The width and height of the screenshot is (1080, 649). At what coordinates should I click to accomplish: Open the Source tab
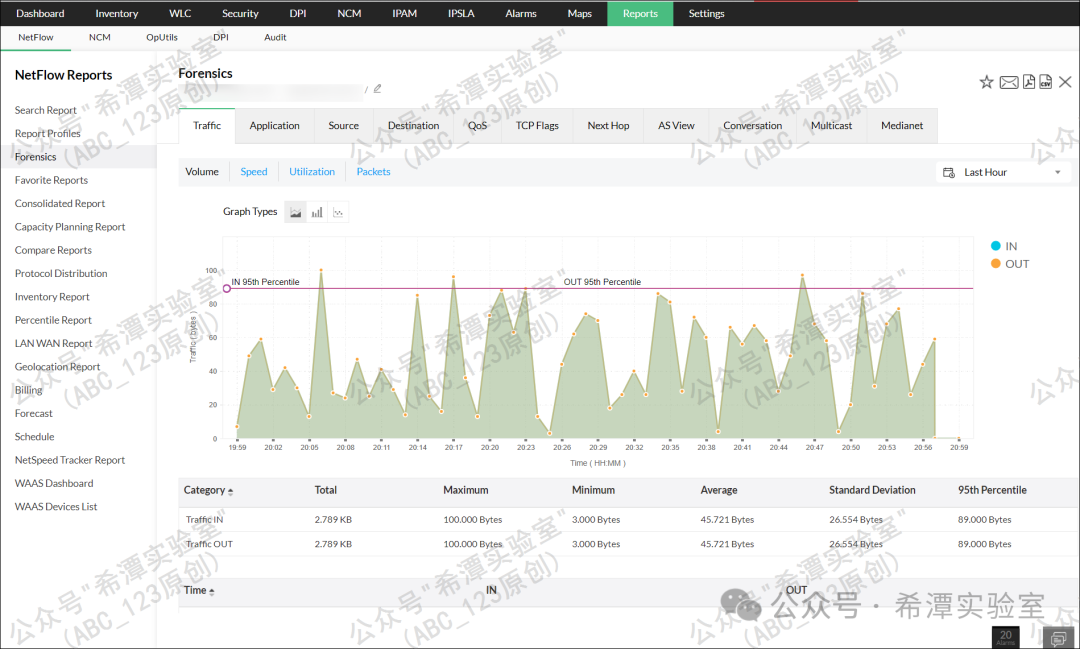pyautogui.click(x=343, y=125)
